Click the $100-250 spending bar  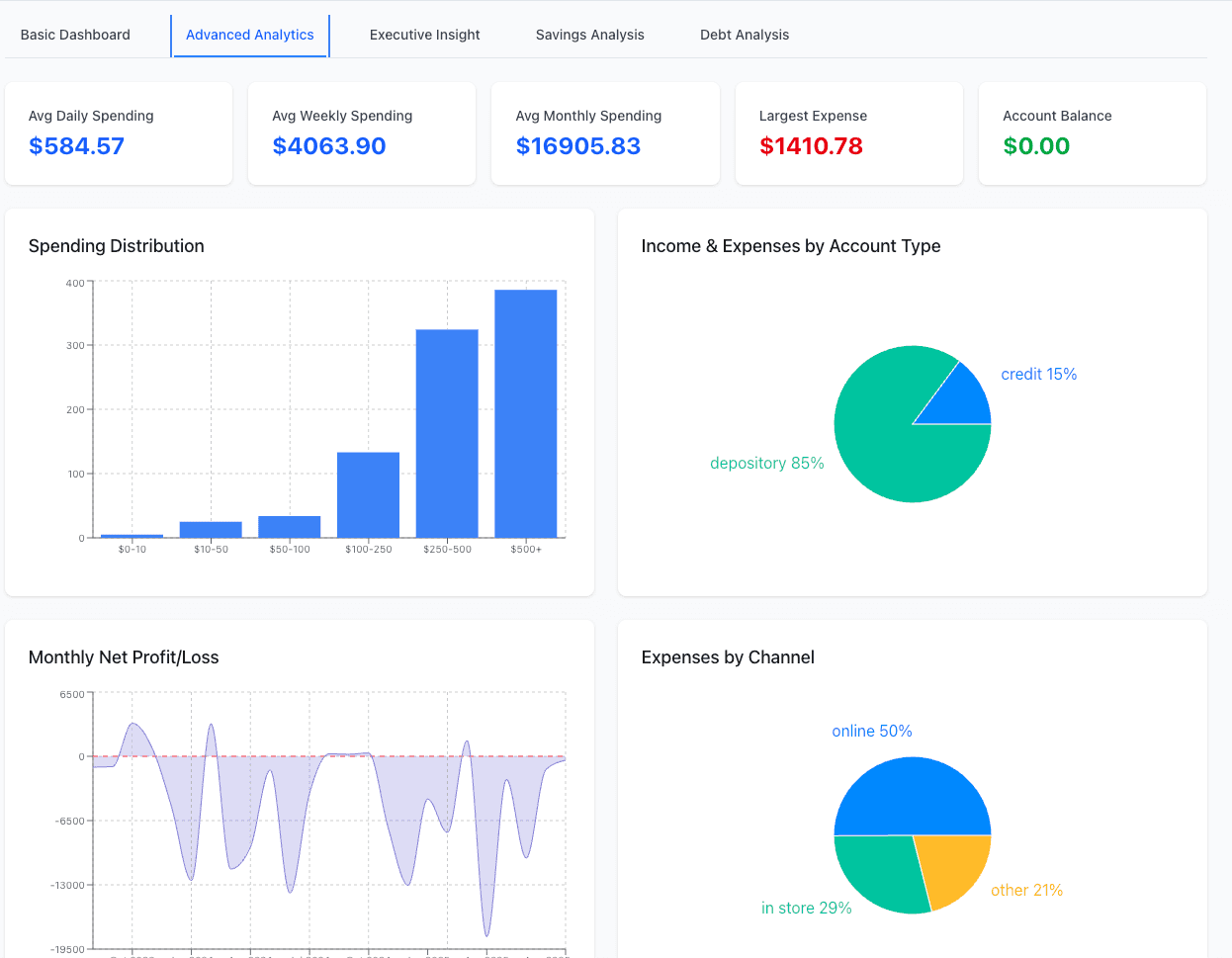pos(368,494)
